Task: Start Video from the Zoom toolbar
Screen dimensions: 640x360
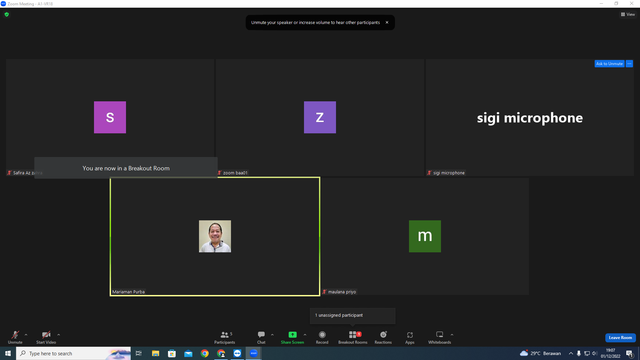Action: 46,337
